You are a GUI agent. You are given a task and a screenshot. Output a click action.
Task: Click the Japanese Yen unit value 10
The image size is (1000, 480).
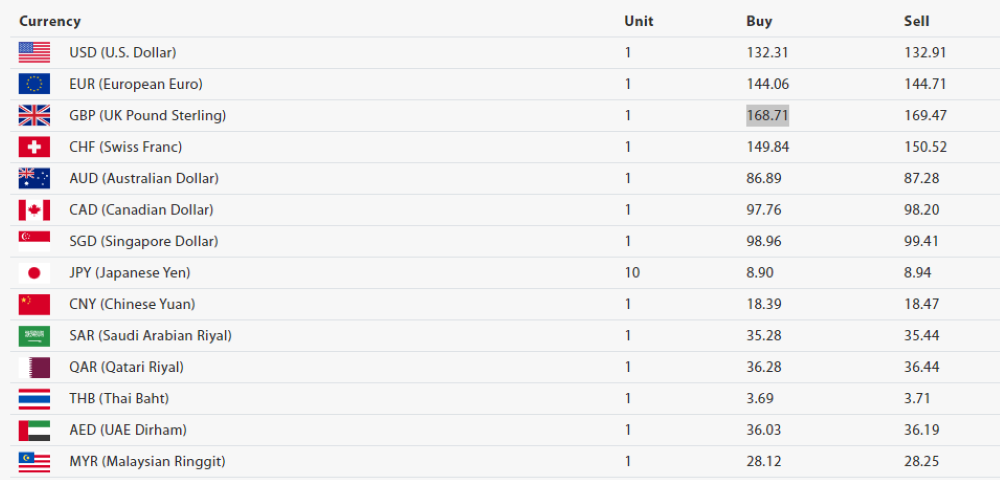click(632, 273)
